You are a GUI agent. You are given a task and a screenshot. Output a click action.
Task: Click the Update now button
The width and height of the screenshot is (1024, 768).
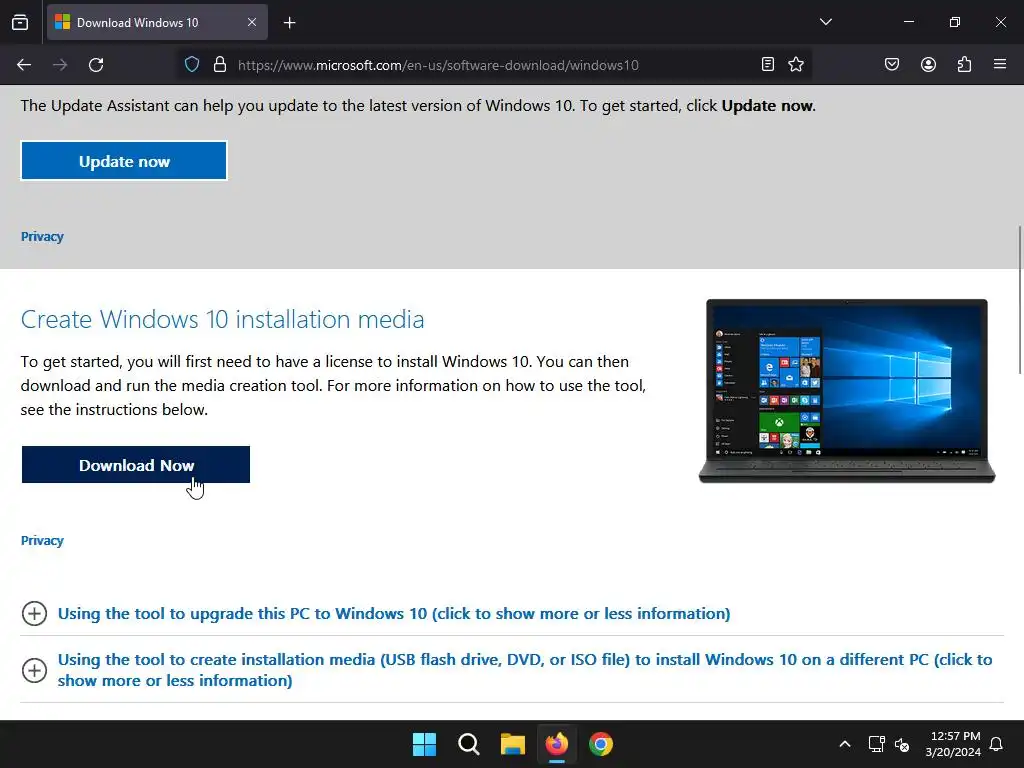coord(124,161)
